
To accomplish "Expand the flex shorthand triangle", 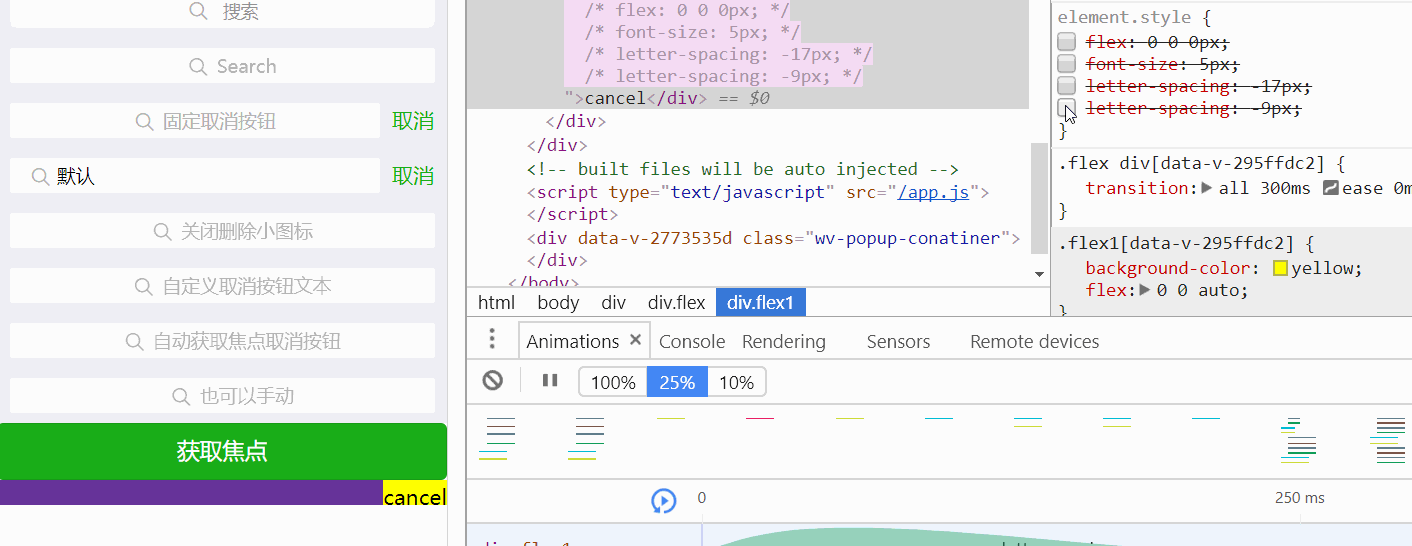I will click(1146, 291).
